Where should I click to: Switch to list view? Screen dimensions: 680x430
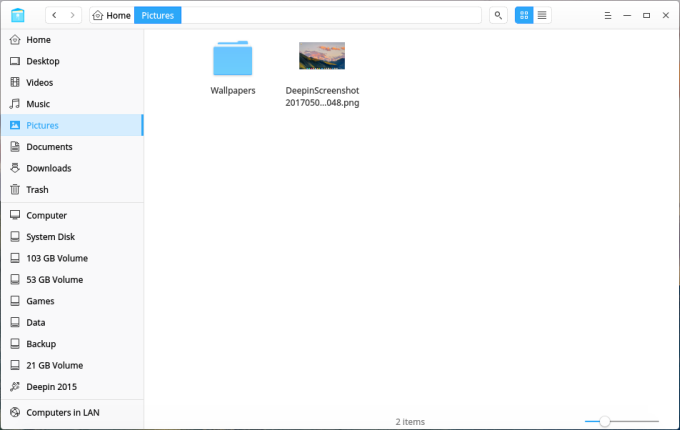coord(542,15)
